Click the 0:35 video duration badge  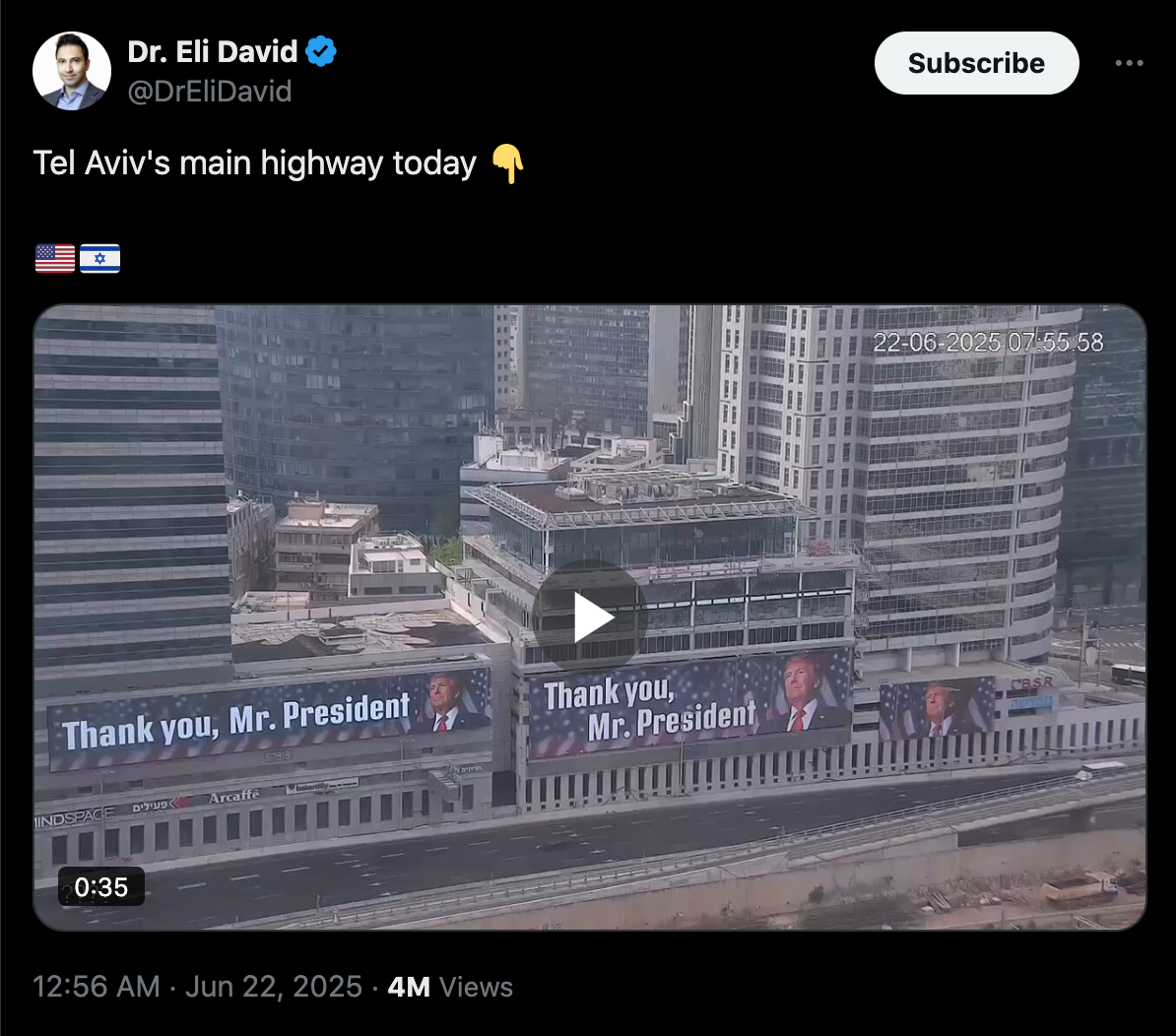pos(101,887)
